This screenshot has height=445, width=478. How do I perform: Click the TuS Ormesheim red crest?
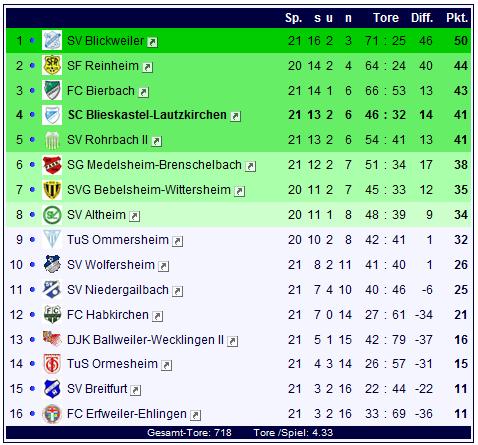[x=52, y=364]
